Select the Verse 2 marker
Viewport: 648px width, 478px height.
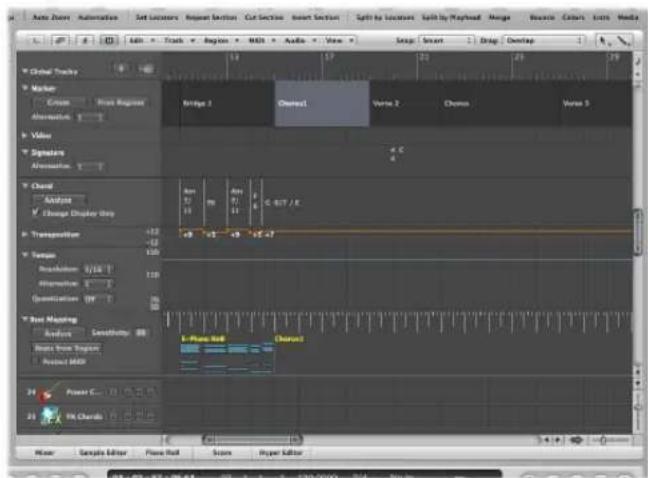(405, 103)
